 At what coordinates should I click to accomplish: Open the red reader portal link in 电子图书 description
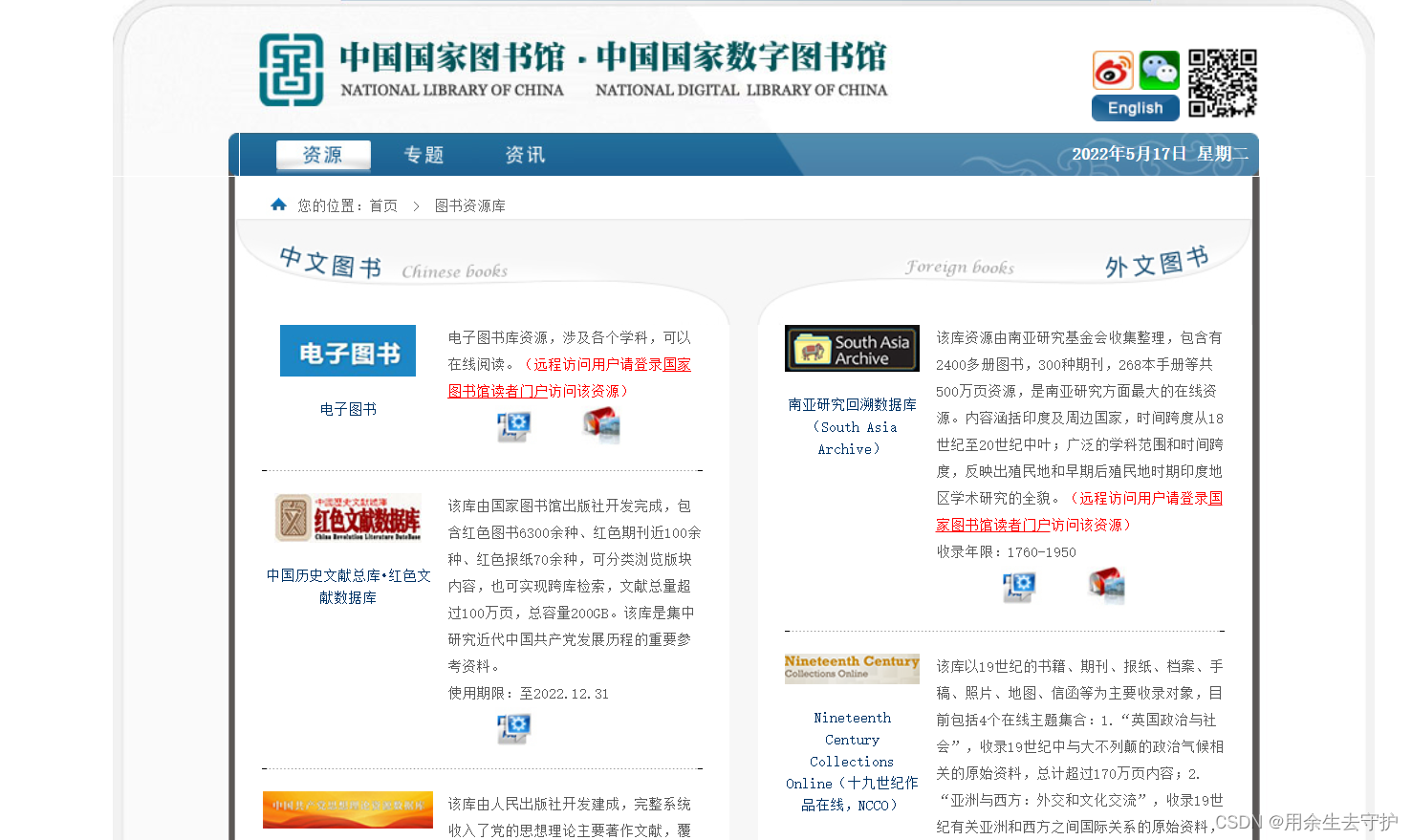570,377
